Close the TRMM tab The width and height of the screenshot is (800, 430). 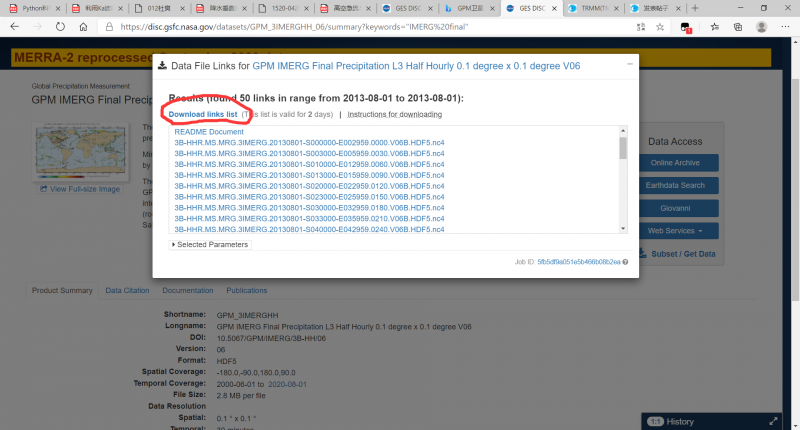point(616,9)
